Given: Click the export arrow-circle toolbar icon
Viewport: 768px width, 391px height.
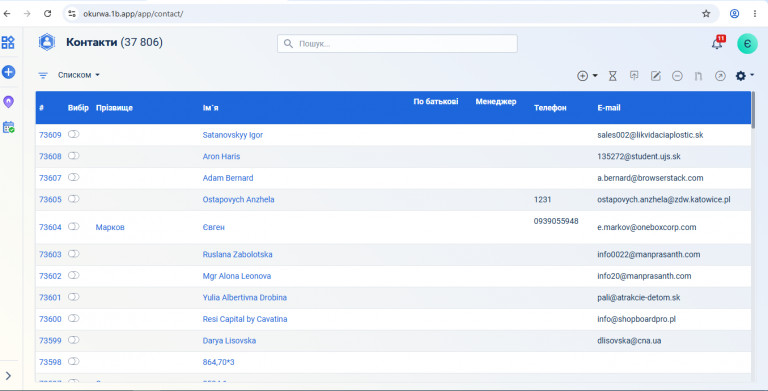Looking at the screenshot, I should point(720,76).
